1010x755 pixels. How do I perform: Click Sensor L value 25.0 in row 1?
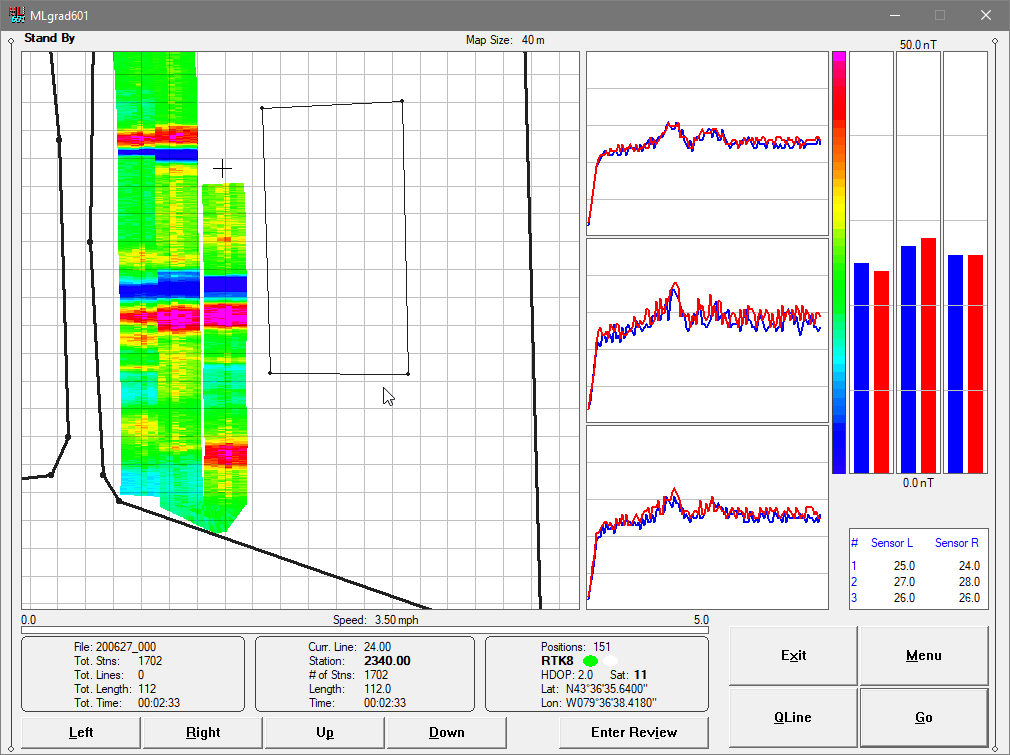tap(904, 566)
